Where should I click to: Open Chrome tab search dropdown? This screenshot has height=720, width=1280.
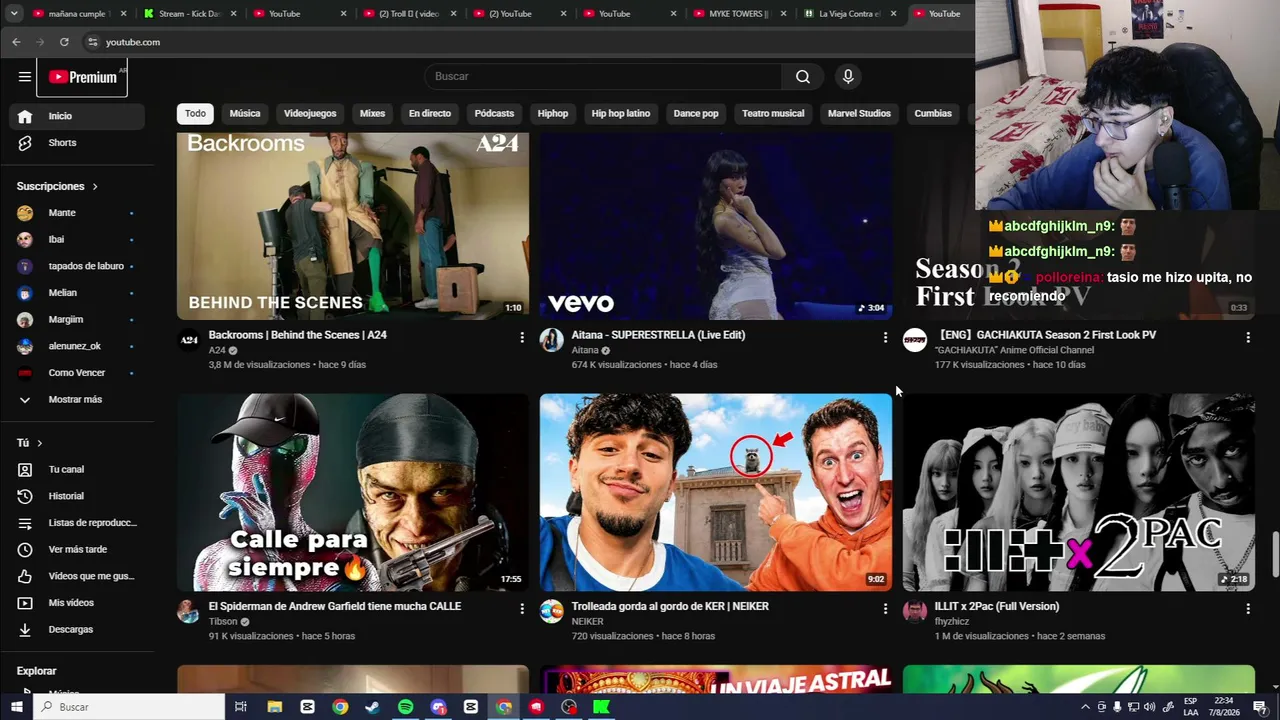(14, 14)
